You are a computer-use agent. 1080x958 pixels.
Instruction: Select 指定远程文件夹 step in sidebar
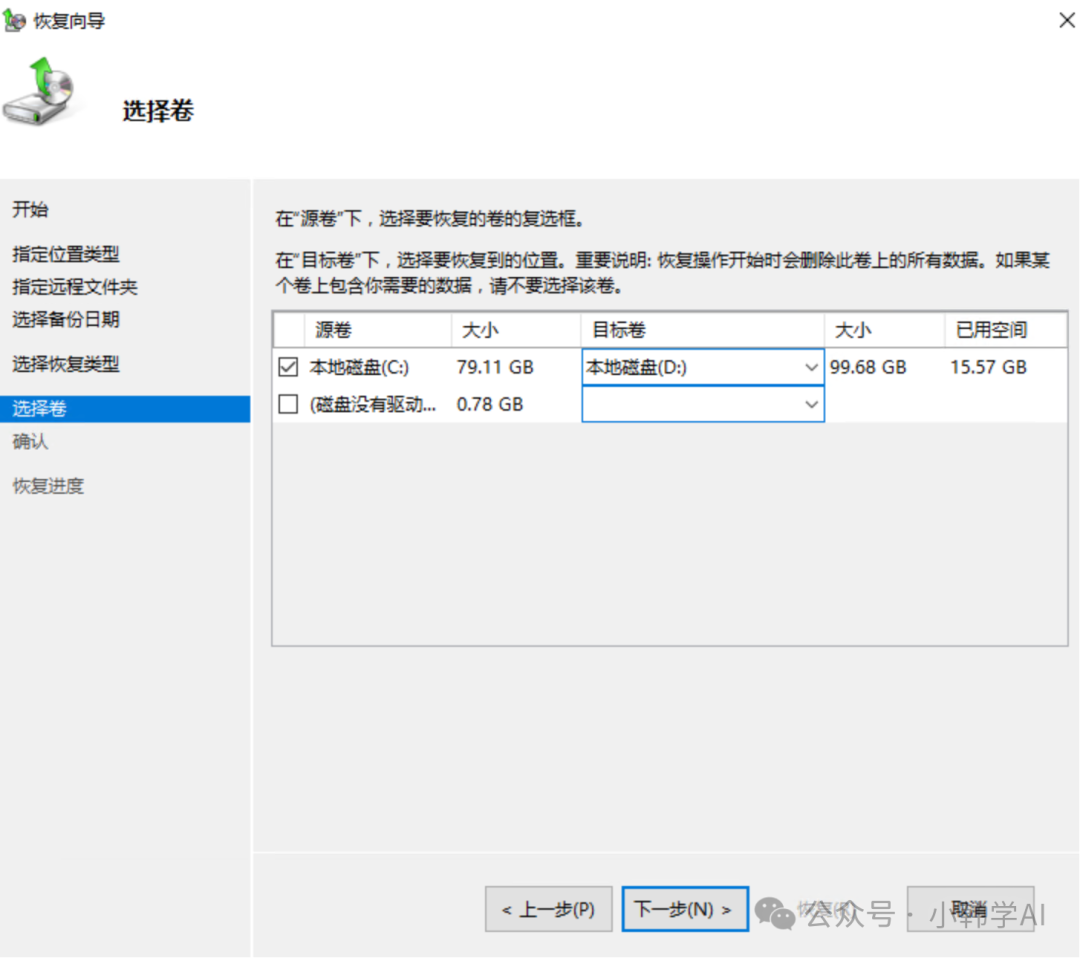[x=75, y=287]
